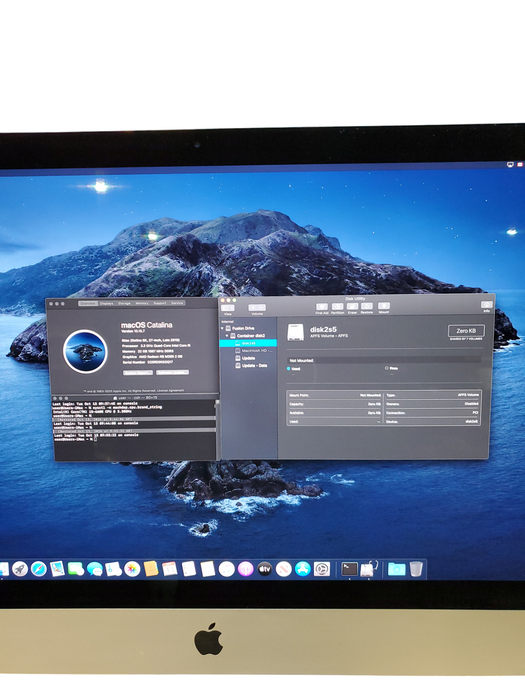525x700 pixels.
Task: Click the Software Update button
Action: point(172,372)
